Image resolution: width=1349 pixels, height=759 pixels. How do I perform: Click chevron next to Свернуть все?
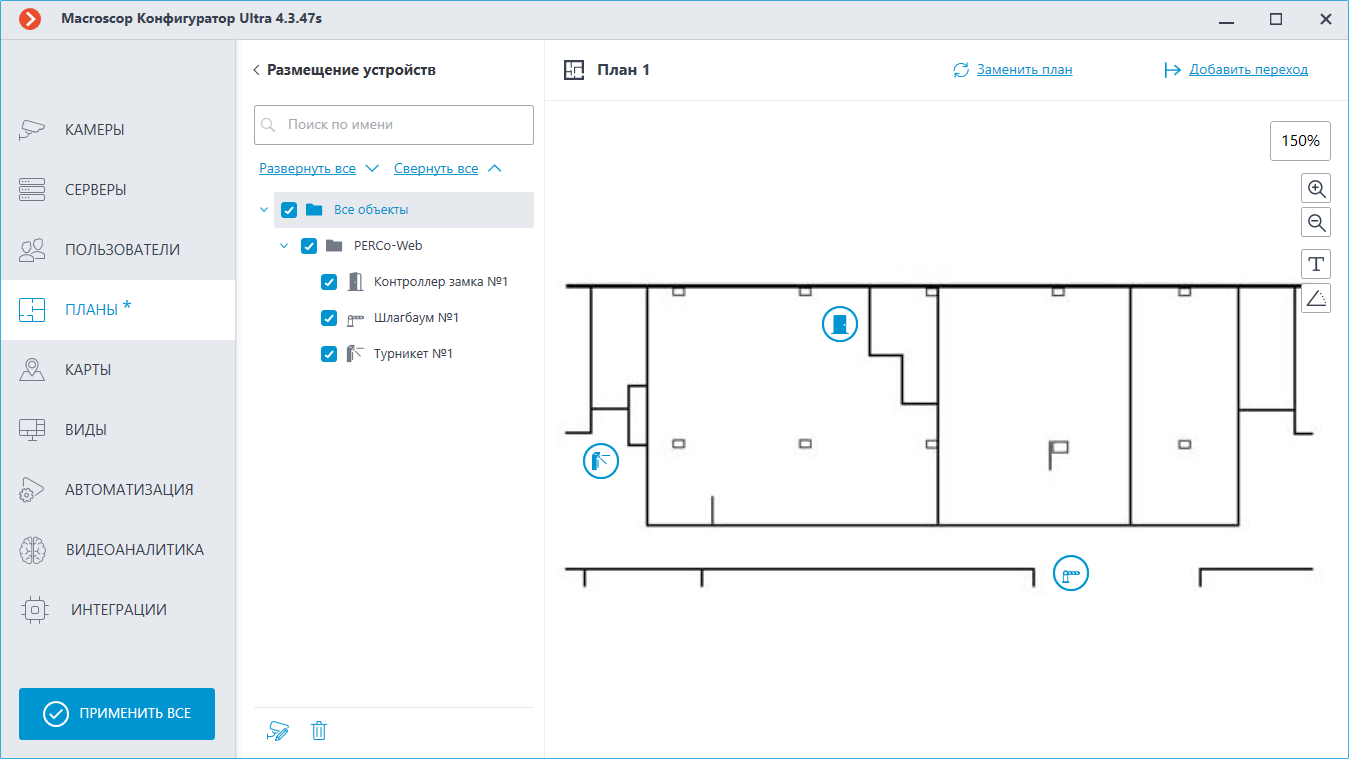(x=494, y=169)
